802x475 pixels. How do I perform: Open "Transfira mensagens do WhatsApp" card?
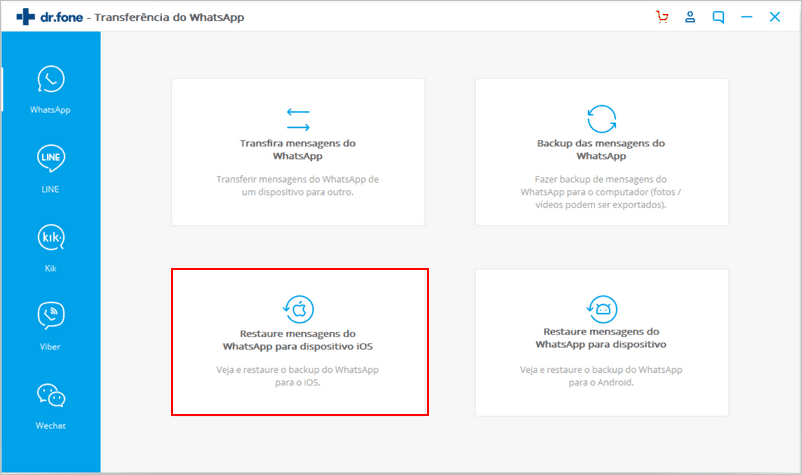click(x=298, y=151)
